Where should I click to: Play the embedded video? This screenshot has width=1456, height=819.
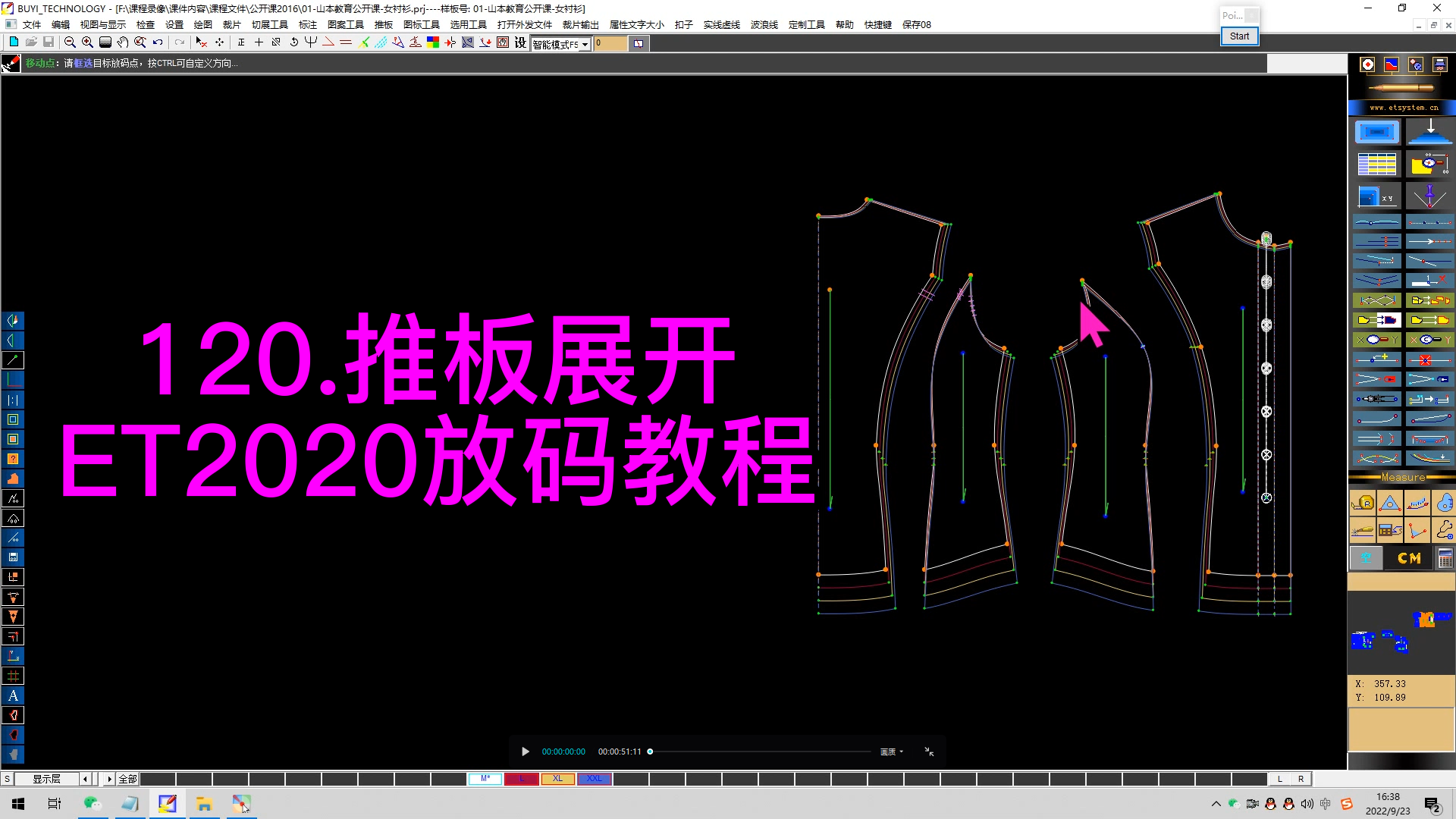pyautogui.click(x=526, y=752)
